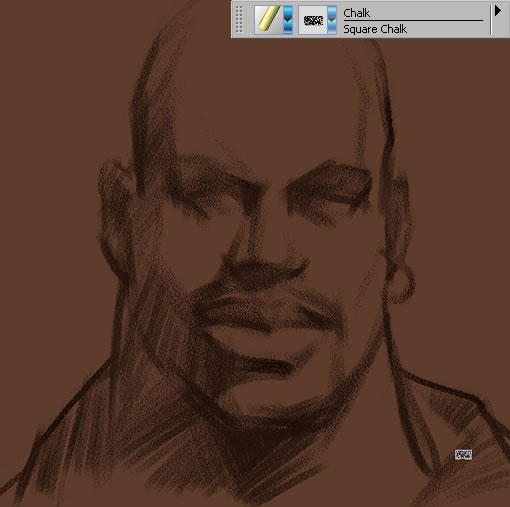
Task: Select the Chalk brush category icon
Action: point(269,20)
